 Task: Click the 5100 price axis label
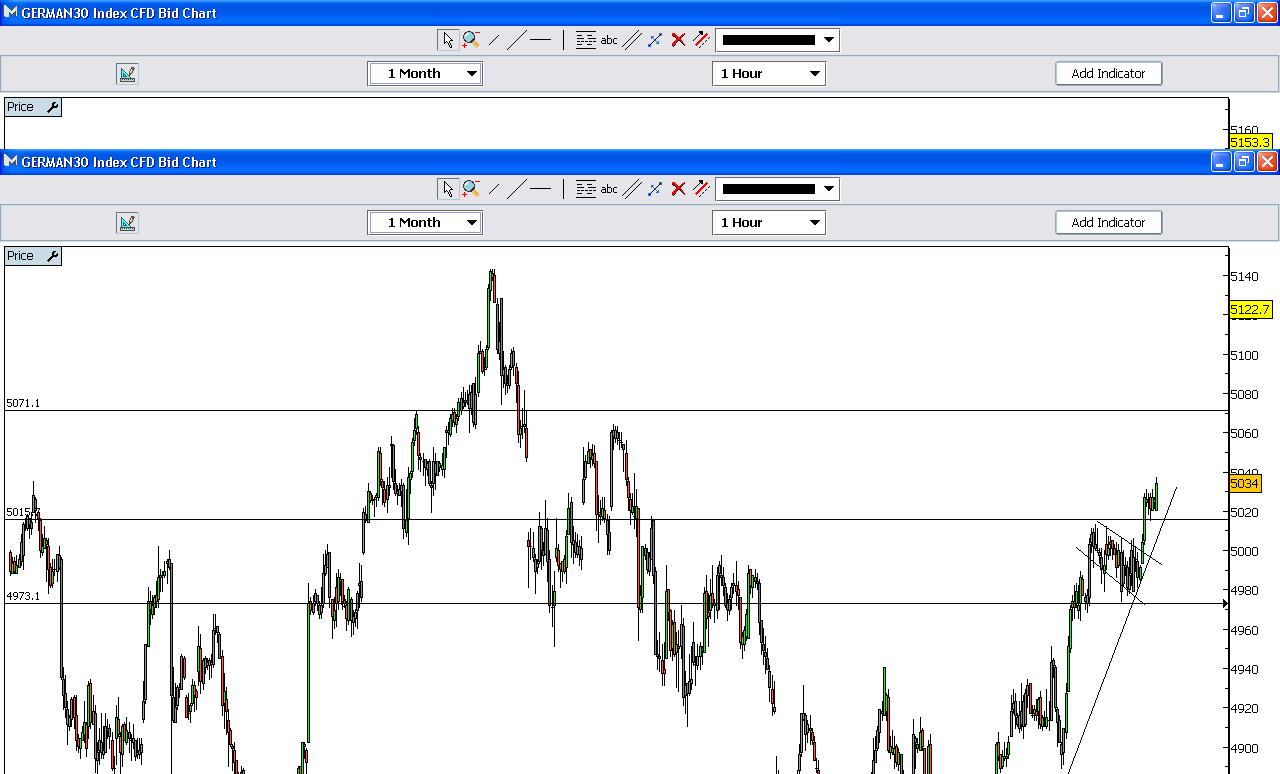click(1244, 355)
